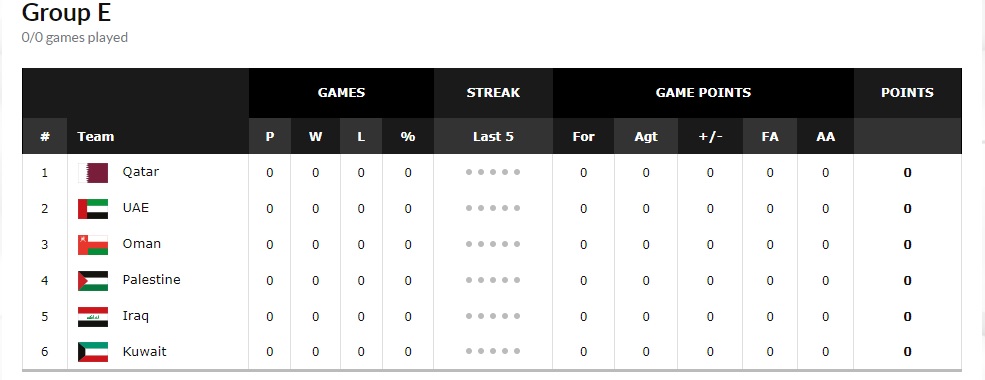The width and height of the screenshot is (985, 380).
Task: Click the Last 5 streak column header
Action: tap(493, 136)
